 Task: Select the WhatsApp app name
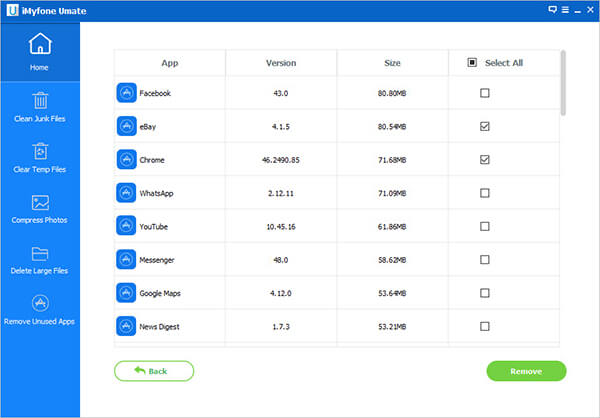[156, 193]
